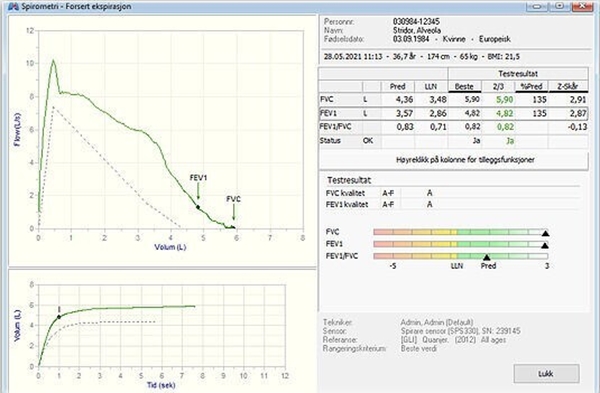The height and width of the screenshot is (393, 600).
Task: Click FVC end marker on flow-volume curve
Action: tap(234, 228)
